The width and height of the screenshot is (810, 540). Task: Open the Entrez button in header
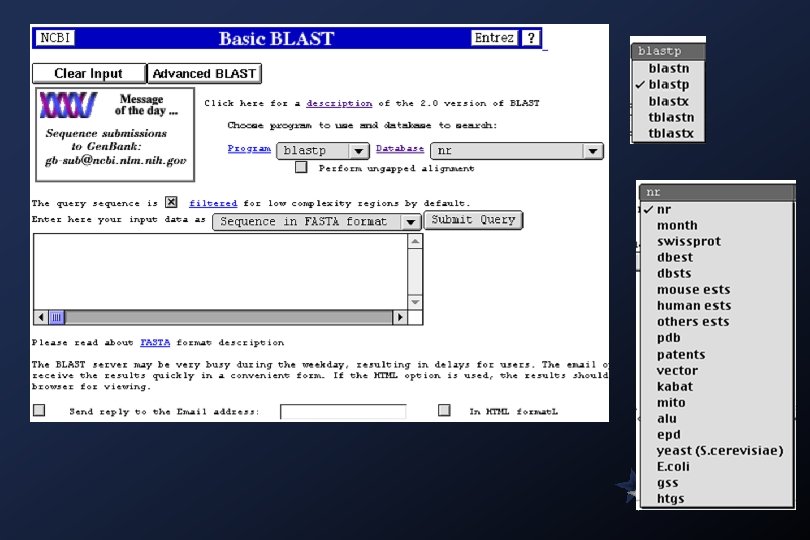click(494, 38)
